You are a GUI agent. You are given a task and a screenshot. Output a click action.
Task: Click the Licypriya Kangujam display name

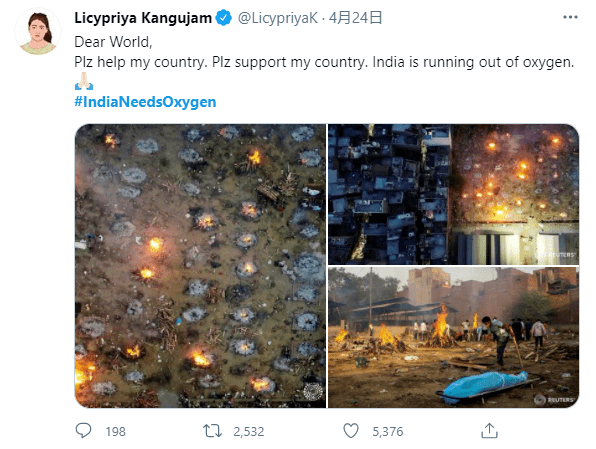tap(143, 18)
